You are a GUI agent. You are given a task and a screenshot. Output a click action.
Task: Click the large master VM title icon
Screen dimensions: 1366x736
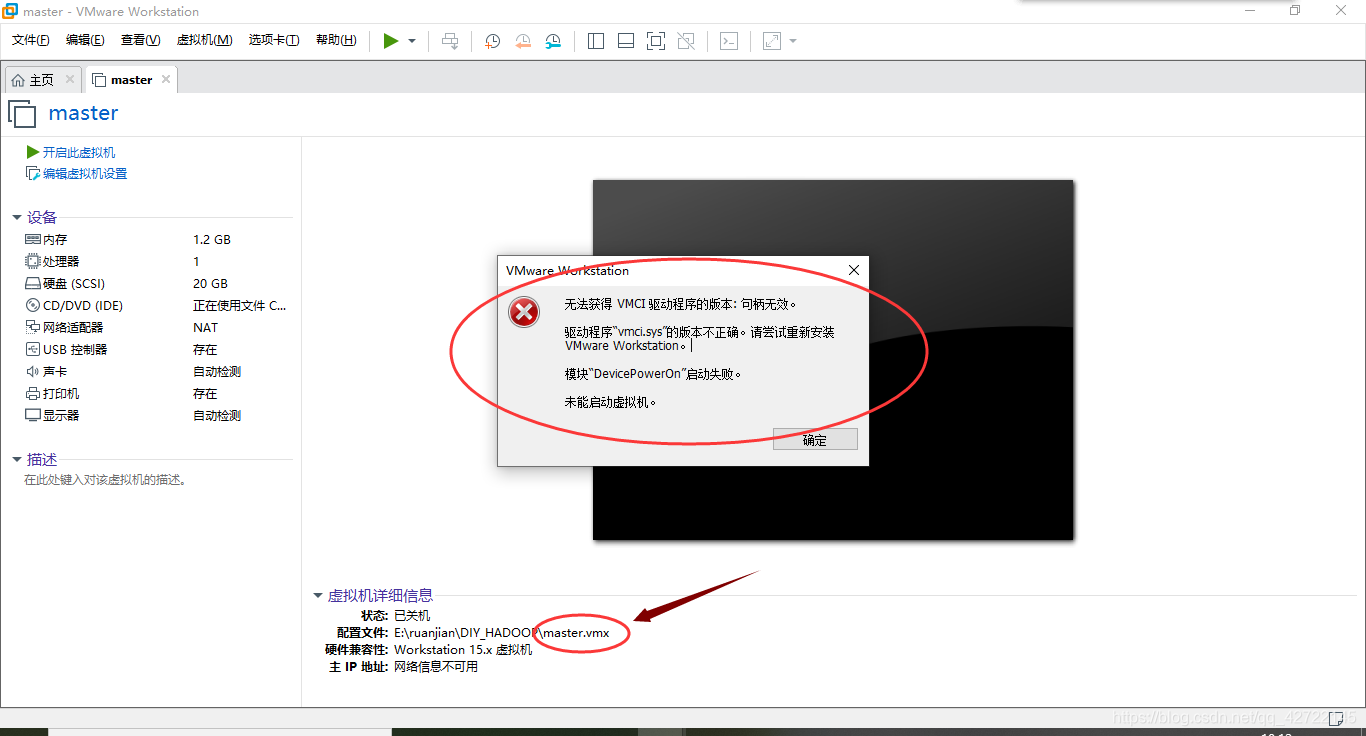tap(22, 114)
